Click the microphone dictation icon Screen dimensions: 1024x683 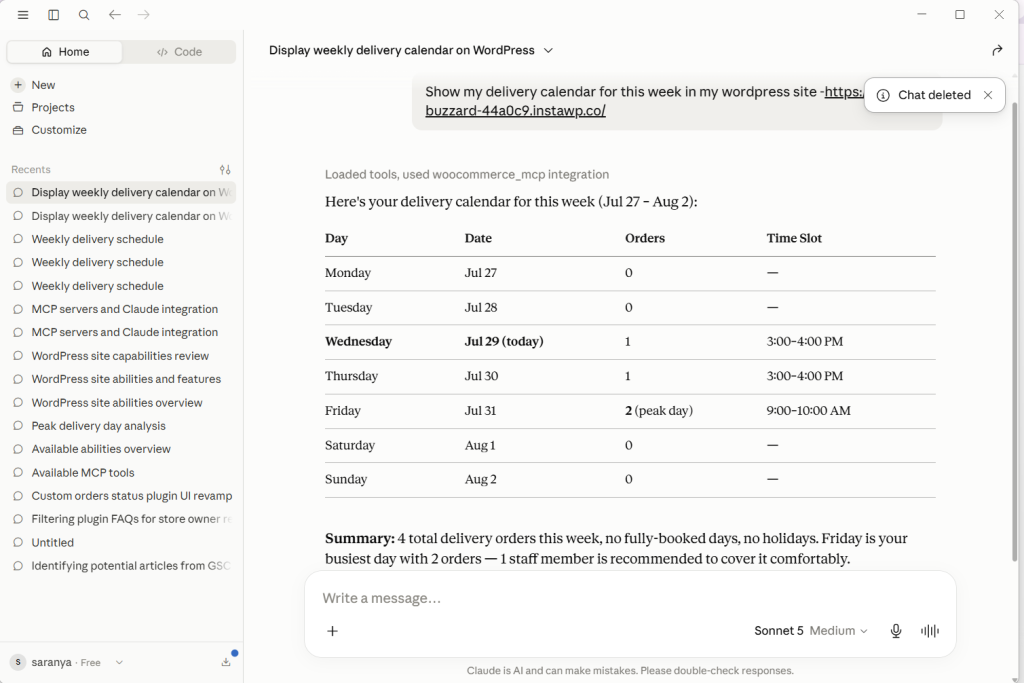coord(895,631)
